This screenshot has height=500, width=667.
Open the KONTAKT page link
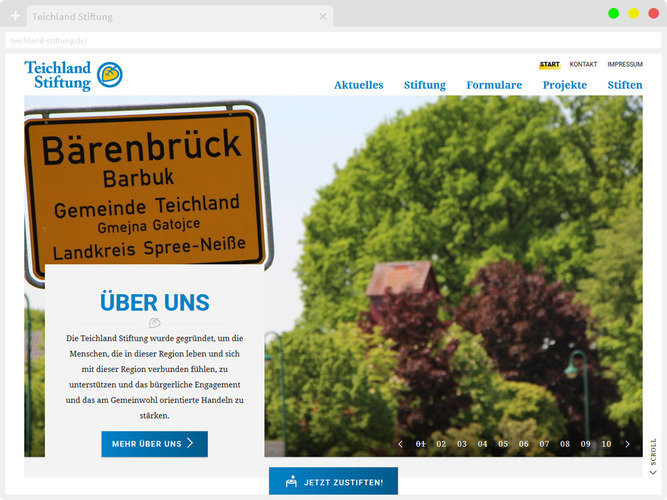coord(583,64)
